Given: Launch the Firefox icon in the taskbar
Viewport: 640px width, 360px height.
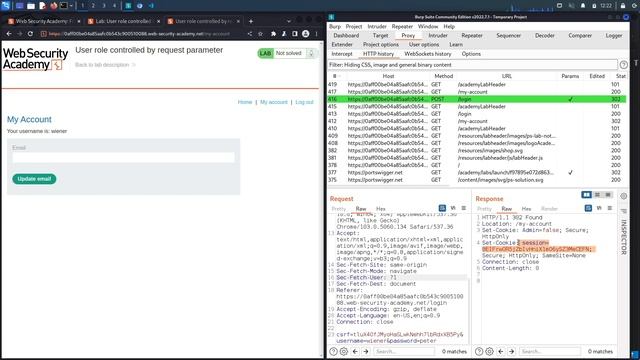Looking at the screenshot, I should (x=54, y=6).
